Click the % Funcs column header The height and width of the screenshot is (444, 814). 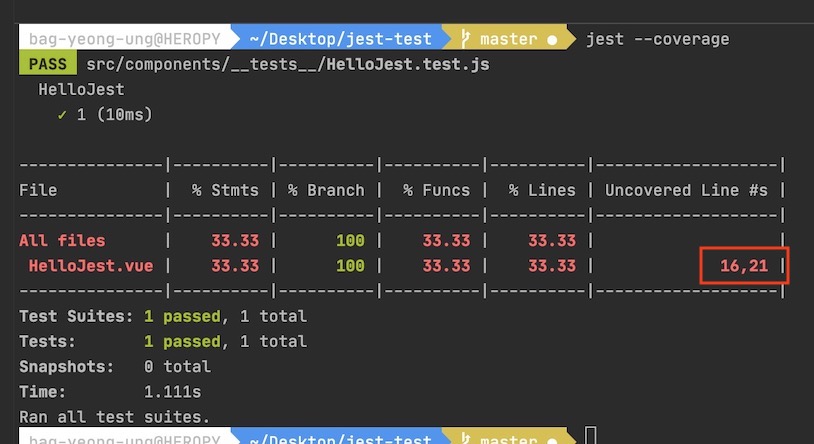click(436, 190)
